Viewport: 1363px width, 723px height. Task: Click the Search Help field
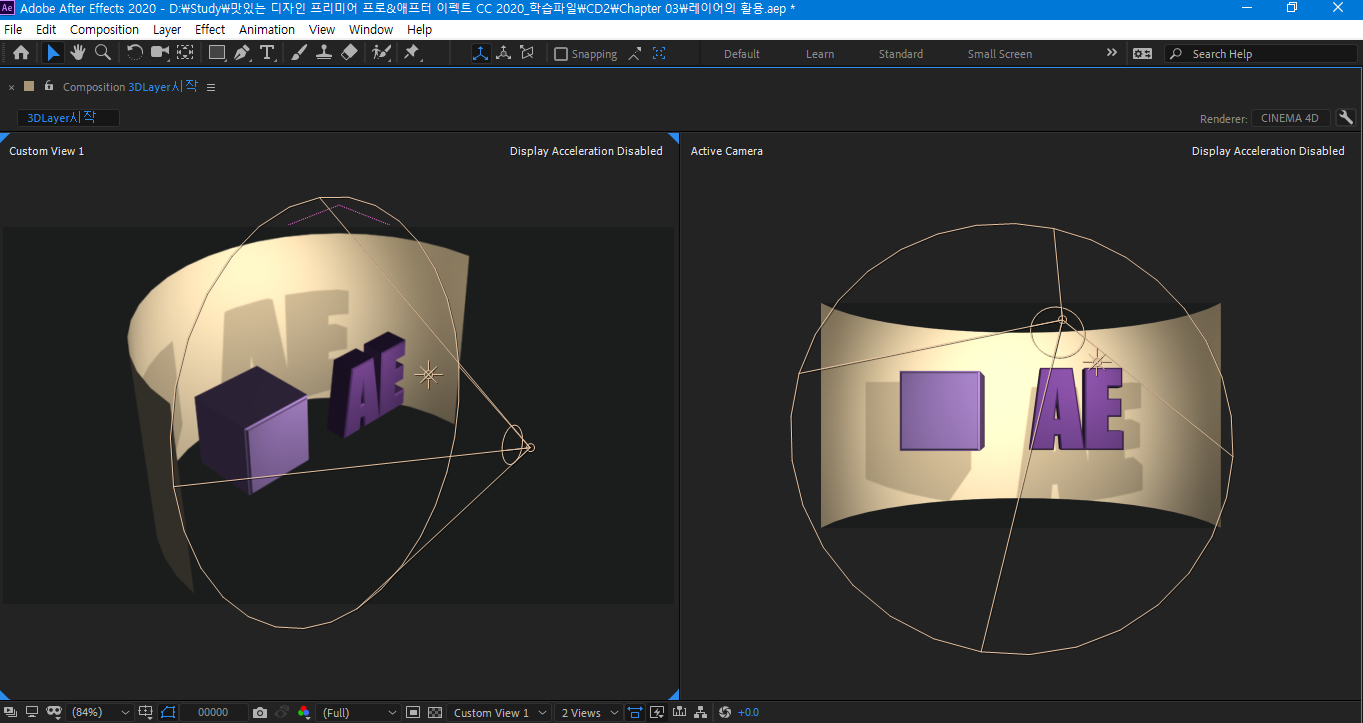[1260, 54]
